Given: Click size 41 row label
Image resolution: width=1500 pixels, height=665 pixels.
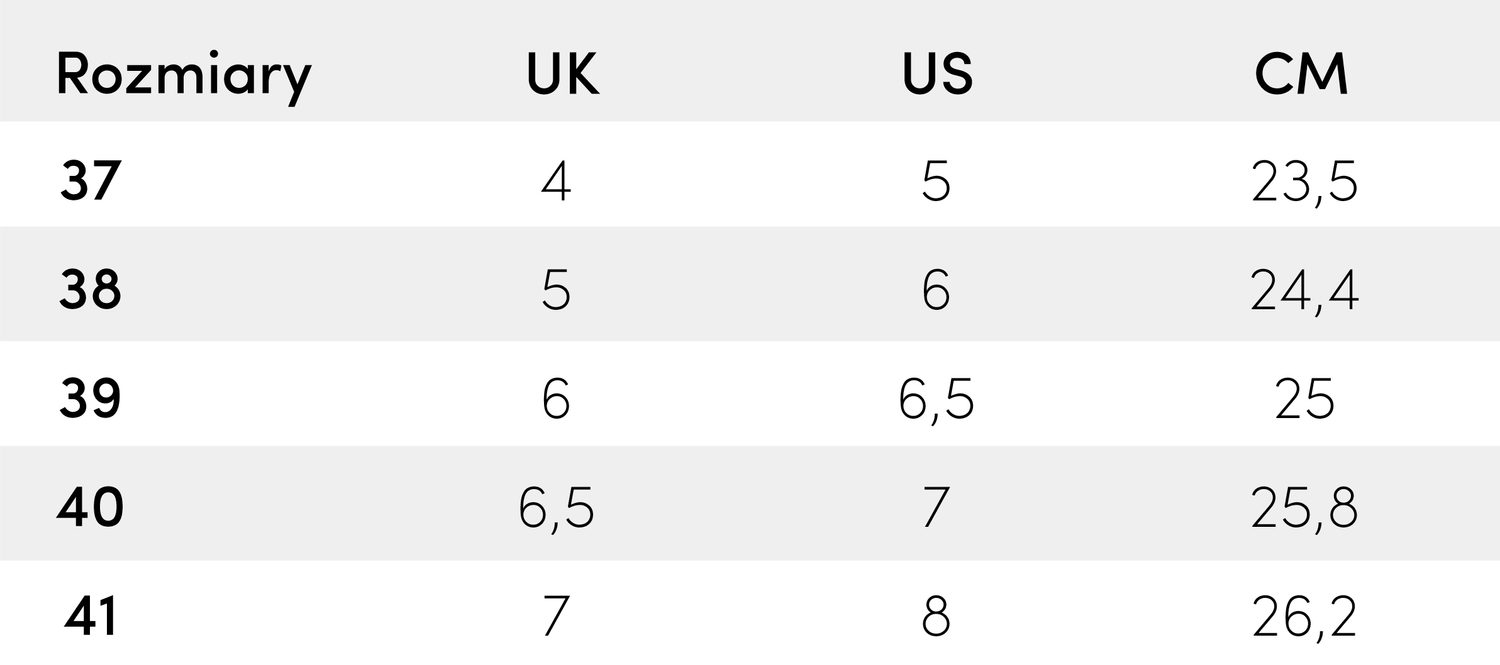Looking at the screenshot, I should (x=91, y=616).
